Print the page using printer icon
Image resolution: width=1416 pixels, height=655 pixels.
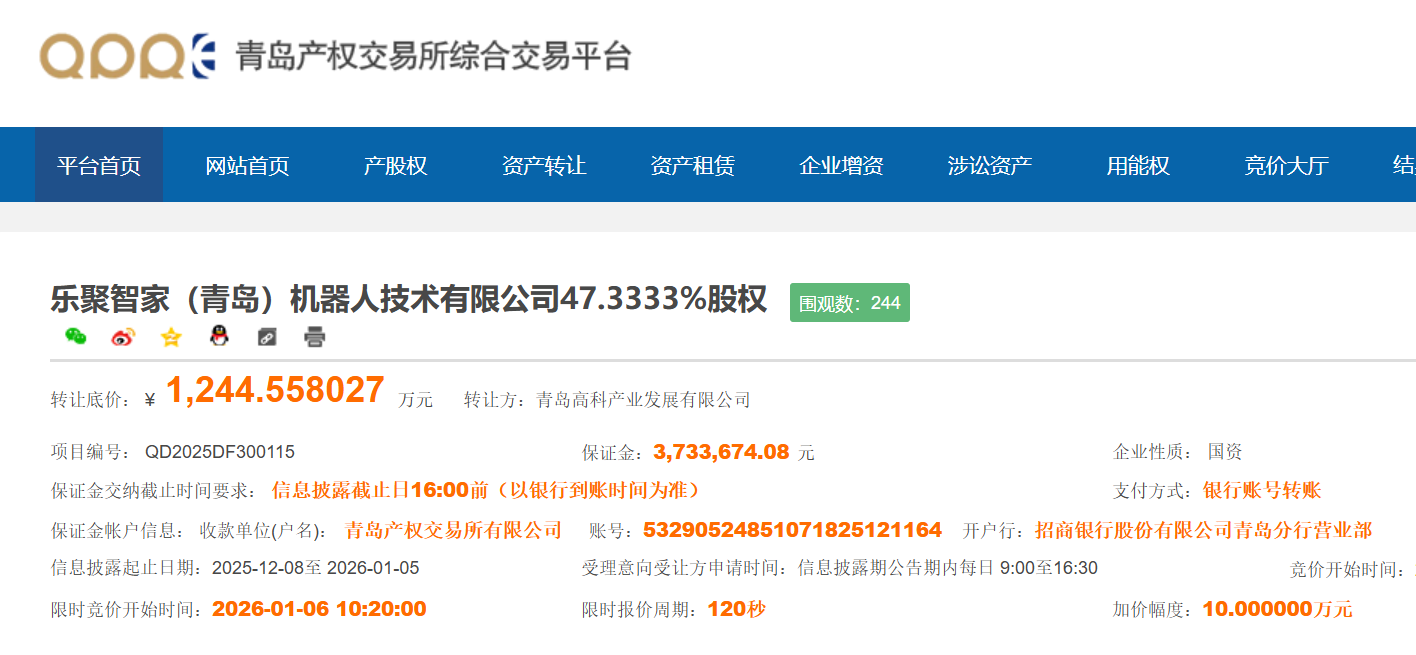(x=315, y=337)
